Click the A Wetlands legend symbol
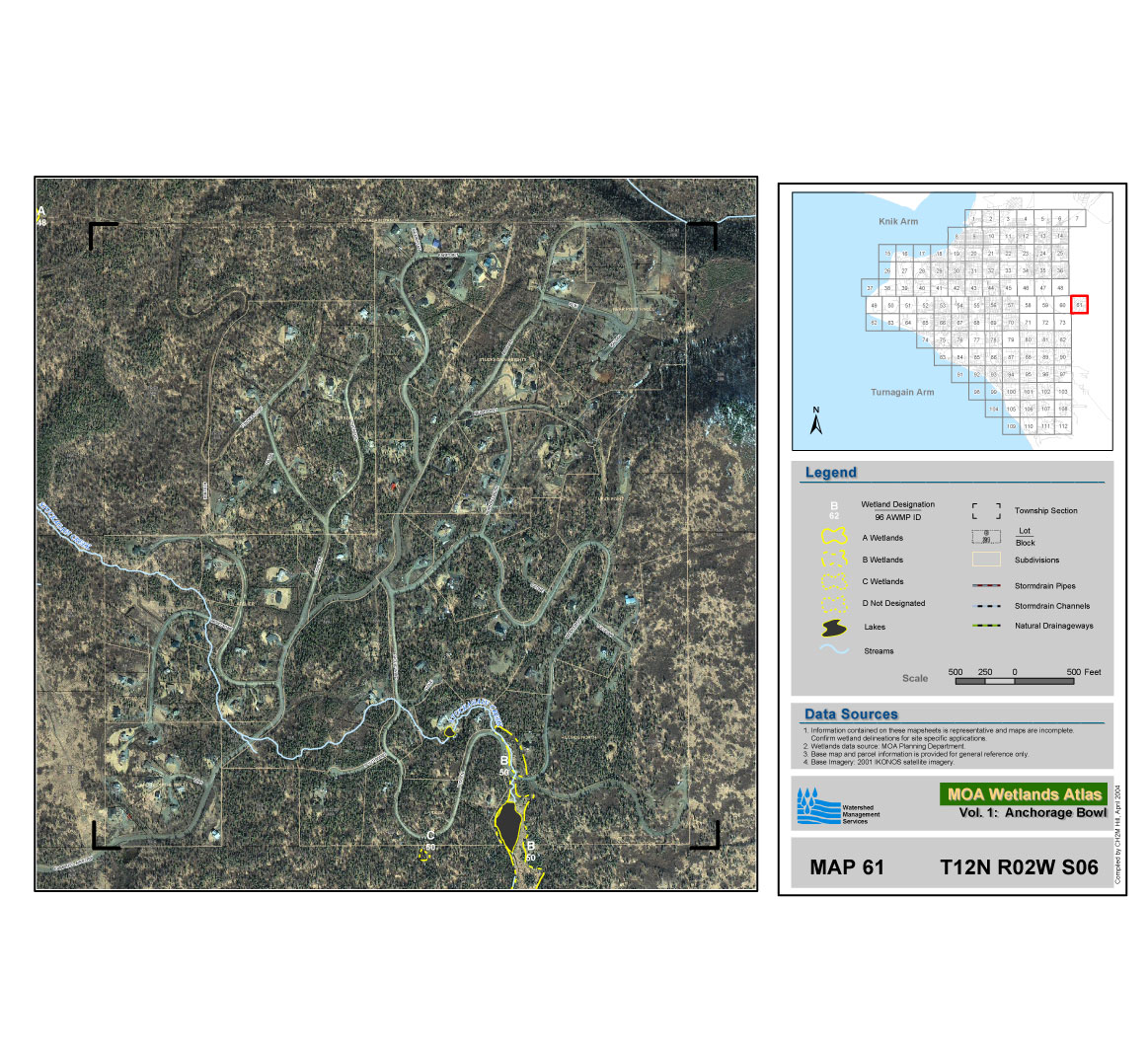The width and height of the screenshot is (1148, 1051). [x=834, y=538]
